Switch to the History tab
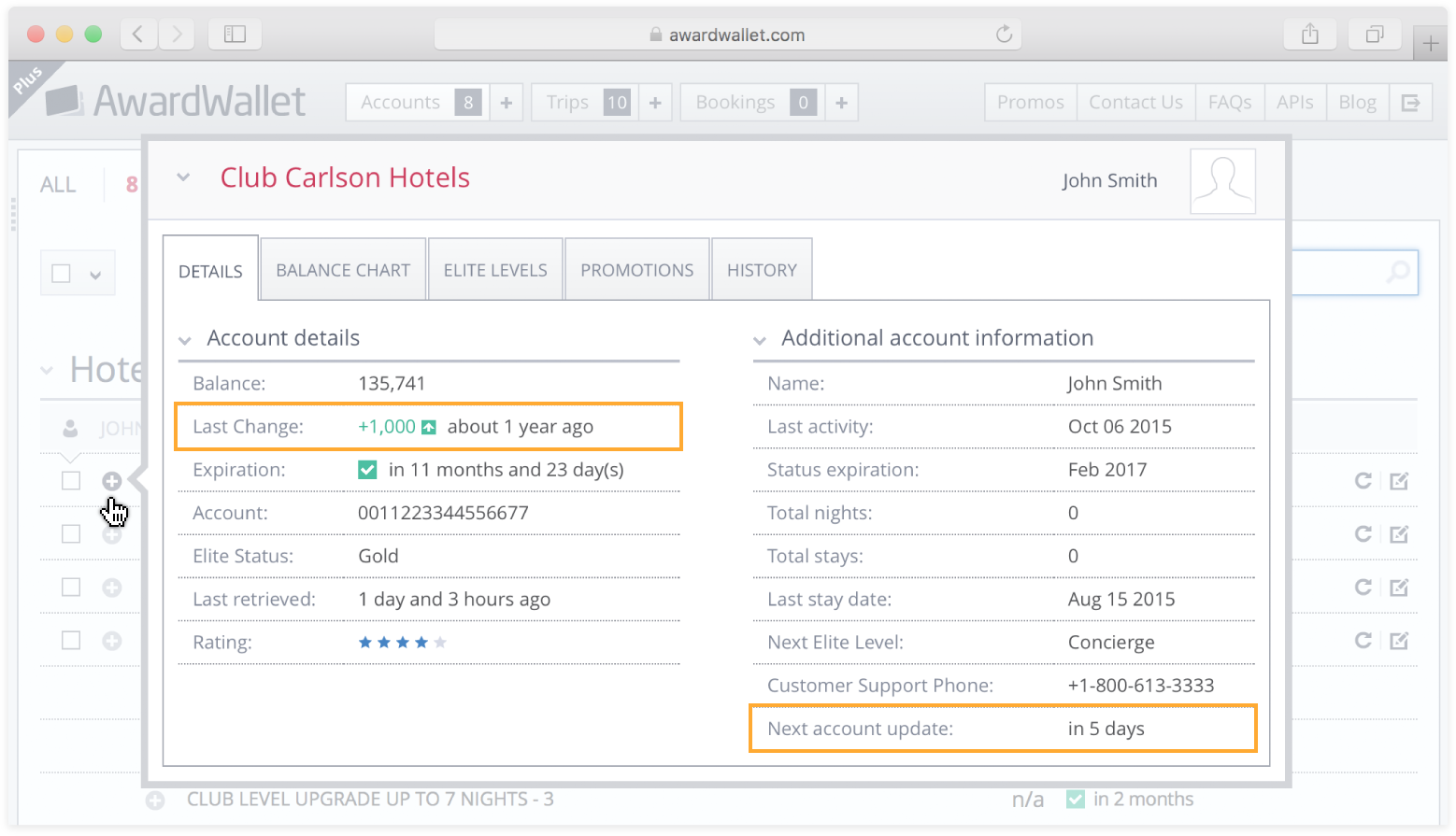 tap(762, 270)
